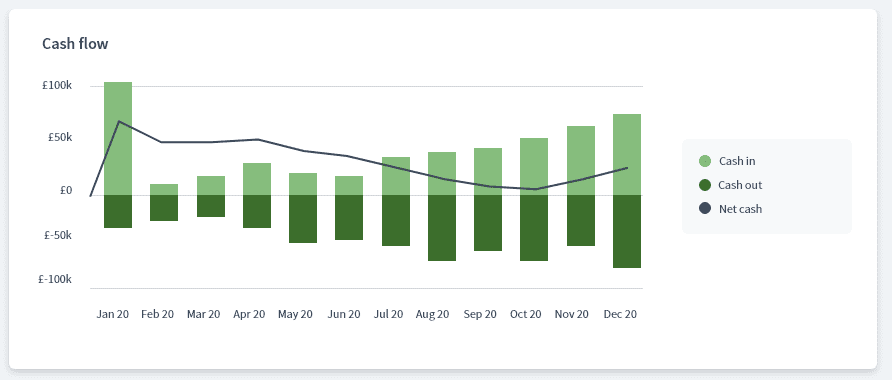Toggle the Cash in legend item

pos(727,161)
